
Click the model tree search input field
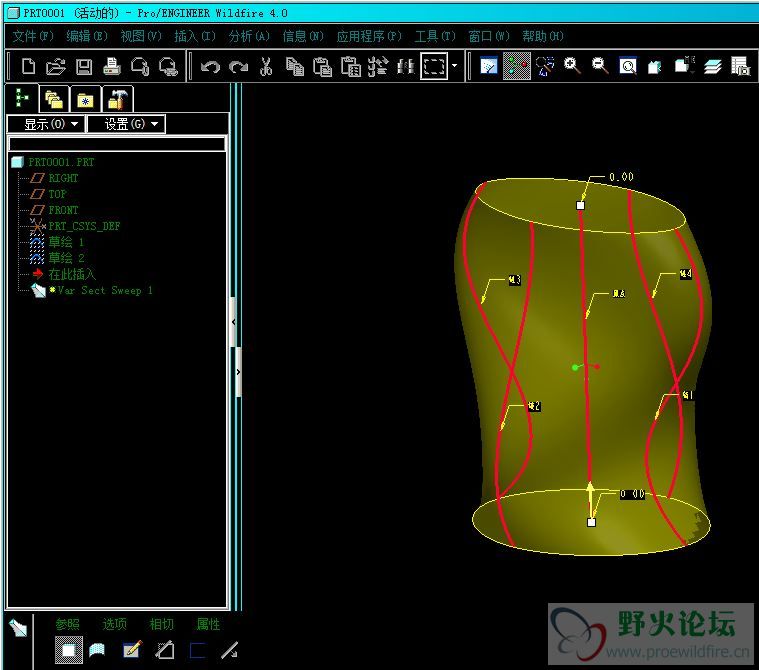(117, 144)
